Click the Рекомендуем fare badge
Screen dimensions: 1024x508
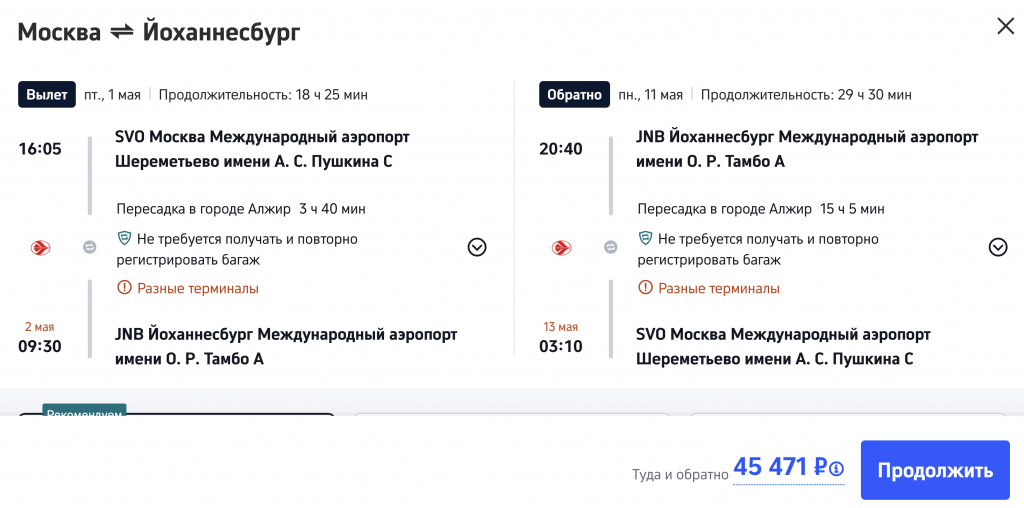(84, 413)
